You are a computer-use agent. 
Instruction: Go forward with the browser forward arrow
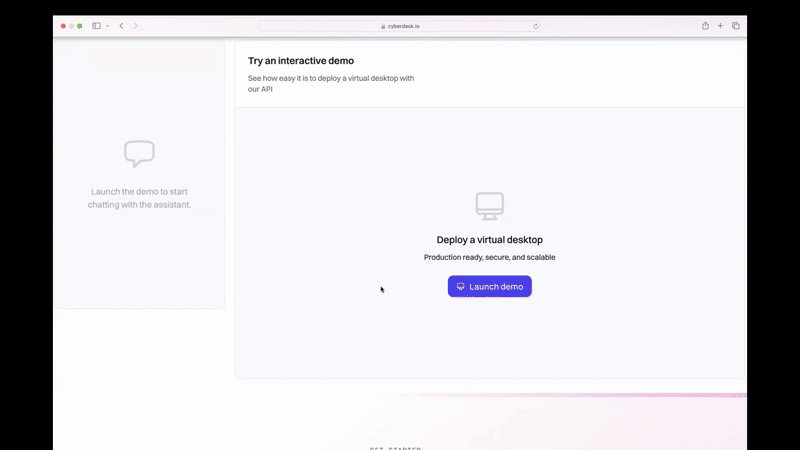(136, 26)
